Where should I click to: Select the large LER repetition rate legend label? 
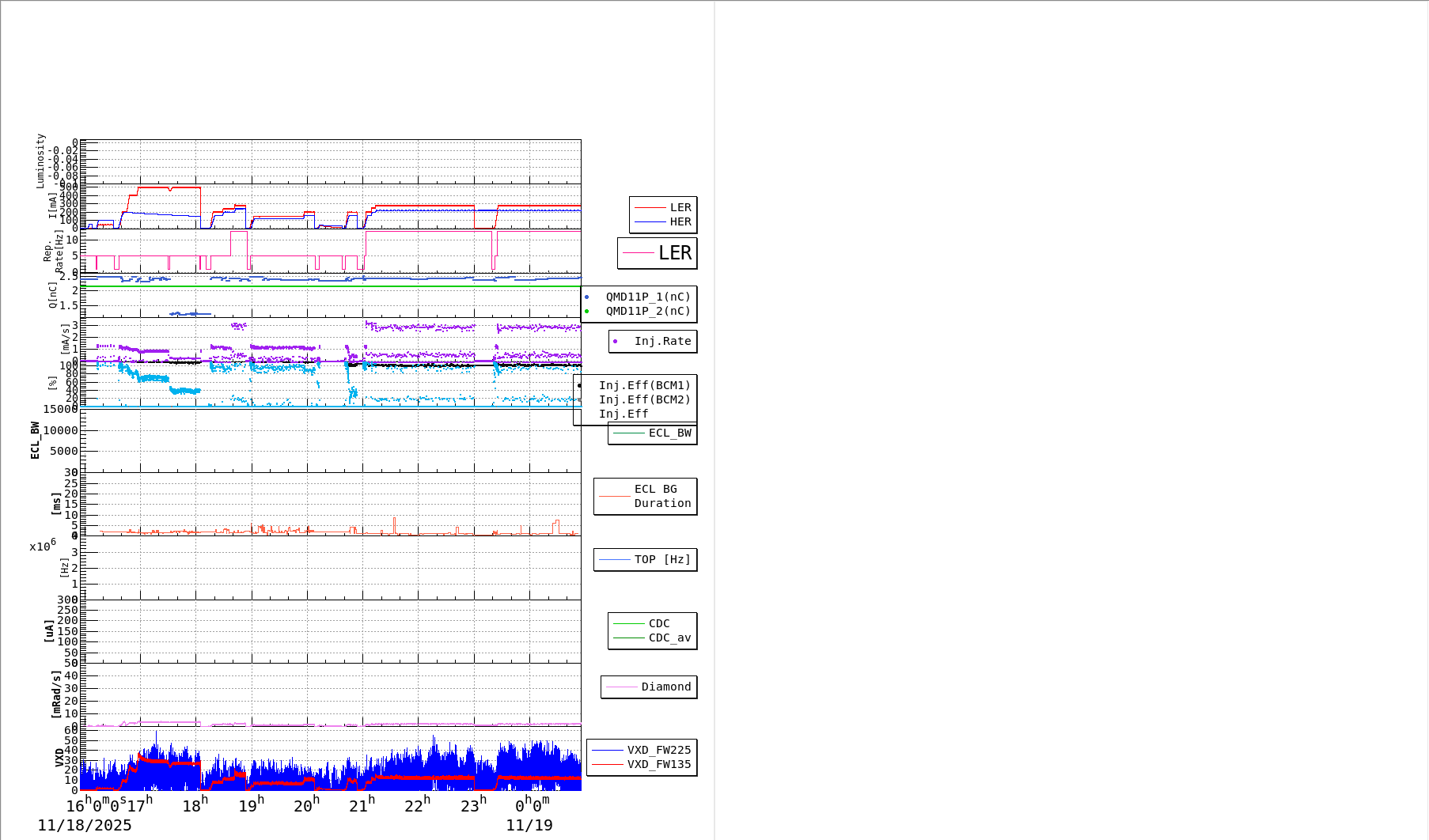tap(674, 253)
